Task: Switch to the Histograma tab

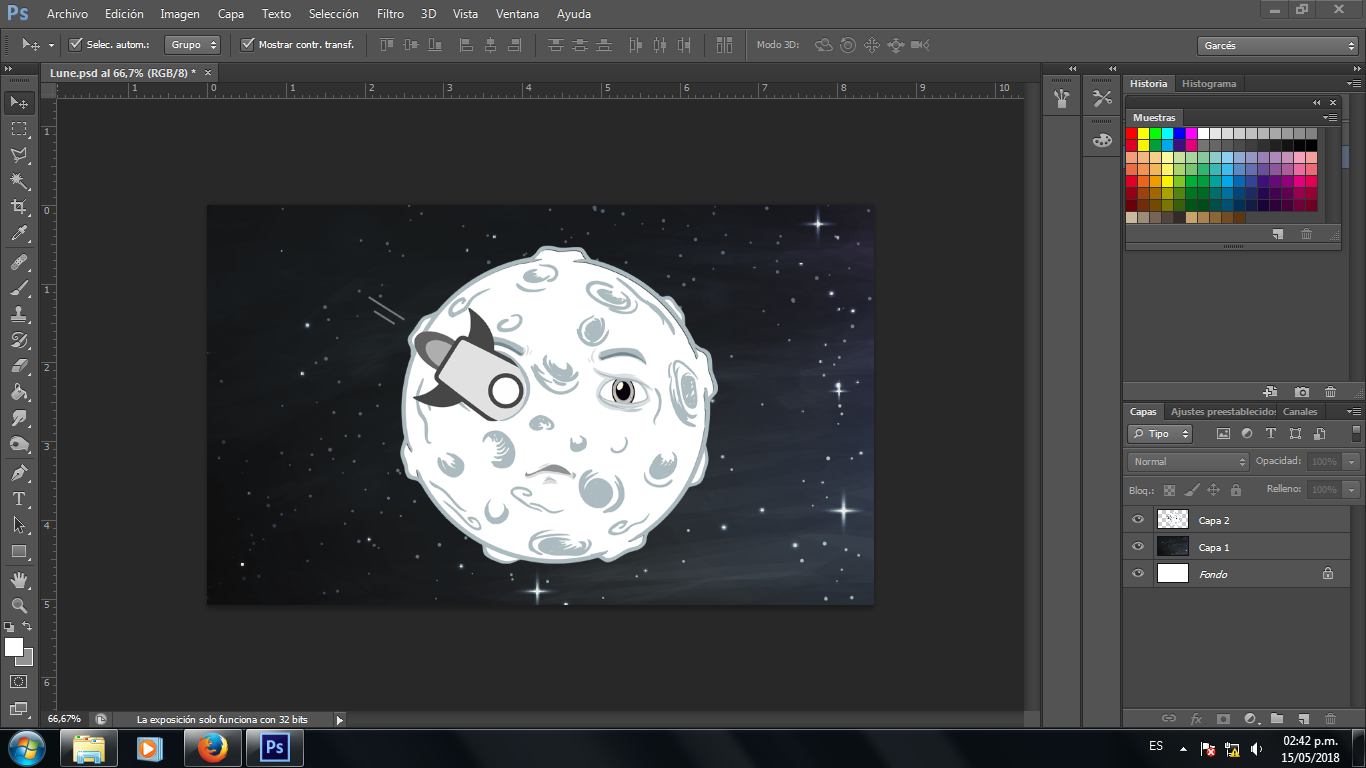Action: click(1209, 83)
